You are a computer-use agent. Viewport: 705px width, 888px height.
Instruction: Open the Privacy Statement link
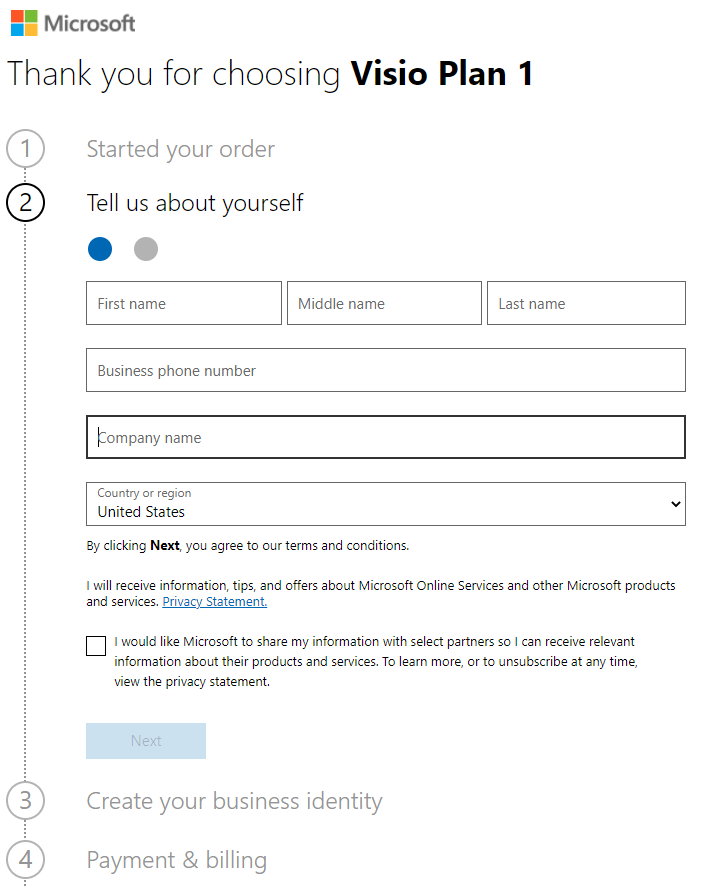coord(214,601)
